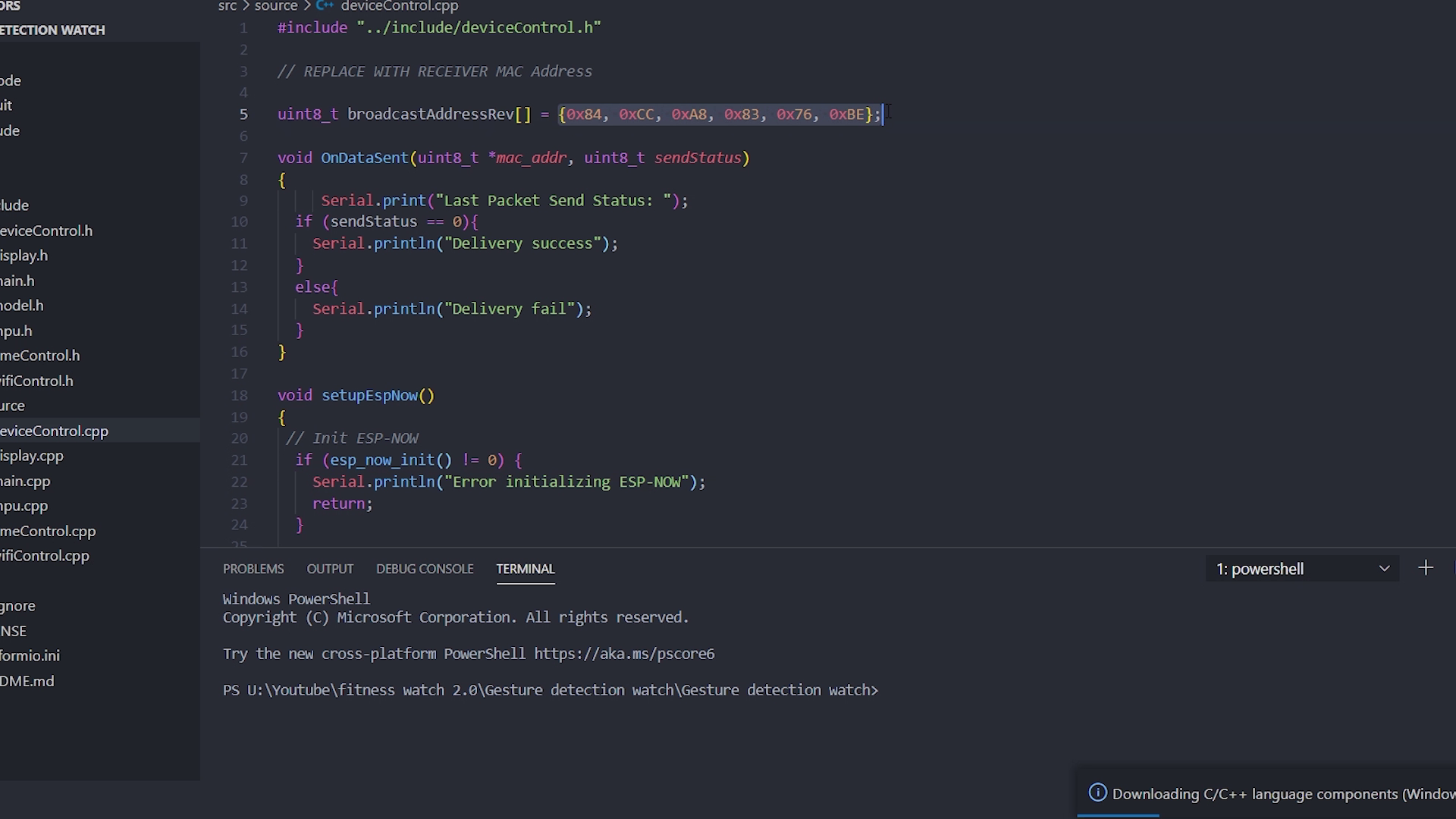The height and width of the screenshot is (819, 1456).
Task: Place cursor on the setupEspNow function name
Action: click(370, 395)
